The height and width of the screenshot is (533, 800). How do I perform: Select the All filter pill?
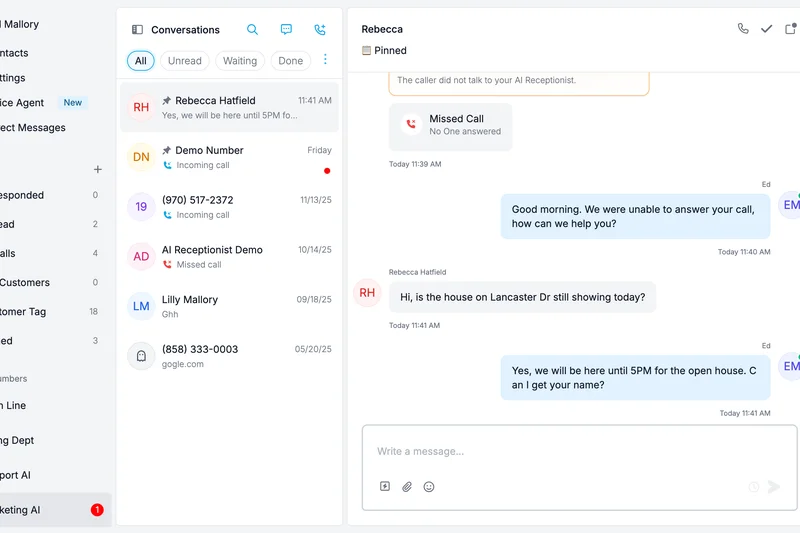point(140,61)
